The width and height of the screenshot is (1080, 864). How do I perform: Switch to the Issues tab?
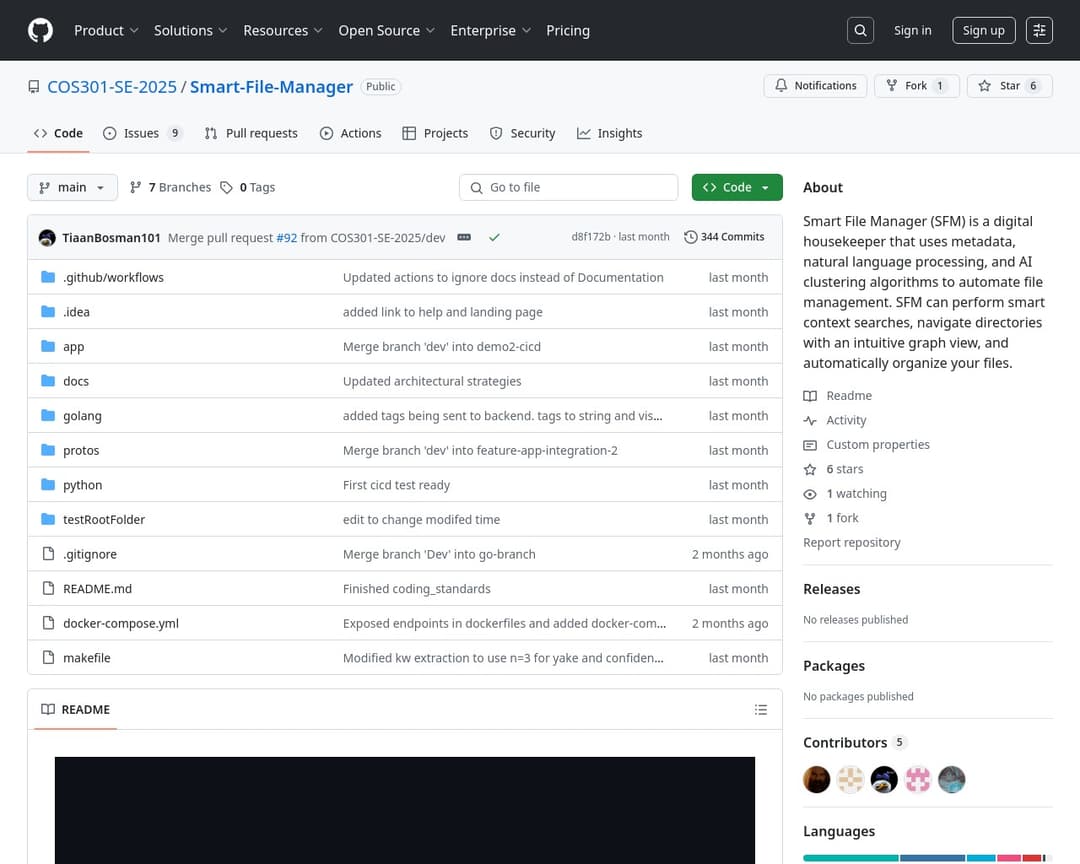(x=143, y=133)
